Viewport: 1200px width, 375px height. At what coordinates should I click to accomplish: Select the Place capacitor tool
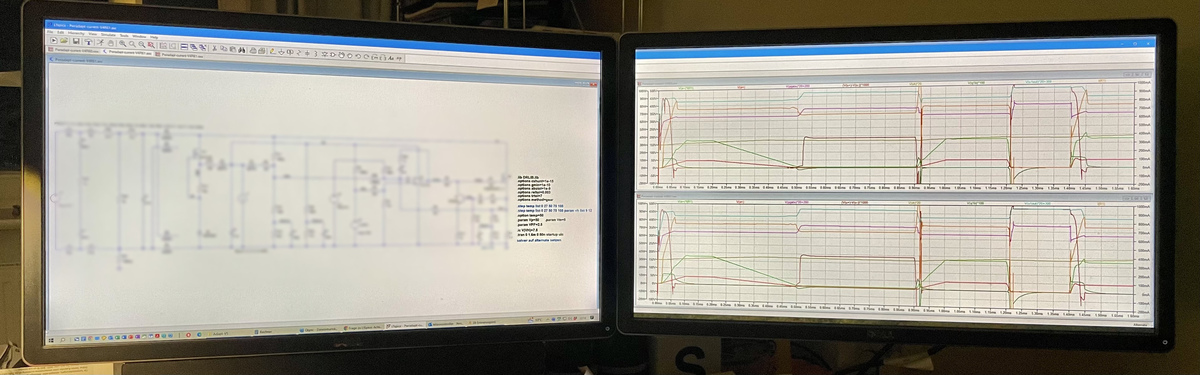click(x=307, y=53)
